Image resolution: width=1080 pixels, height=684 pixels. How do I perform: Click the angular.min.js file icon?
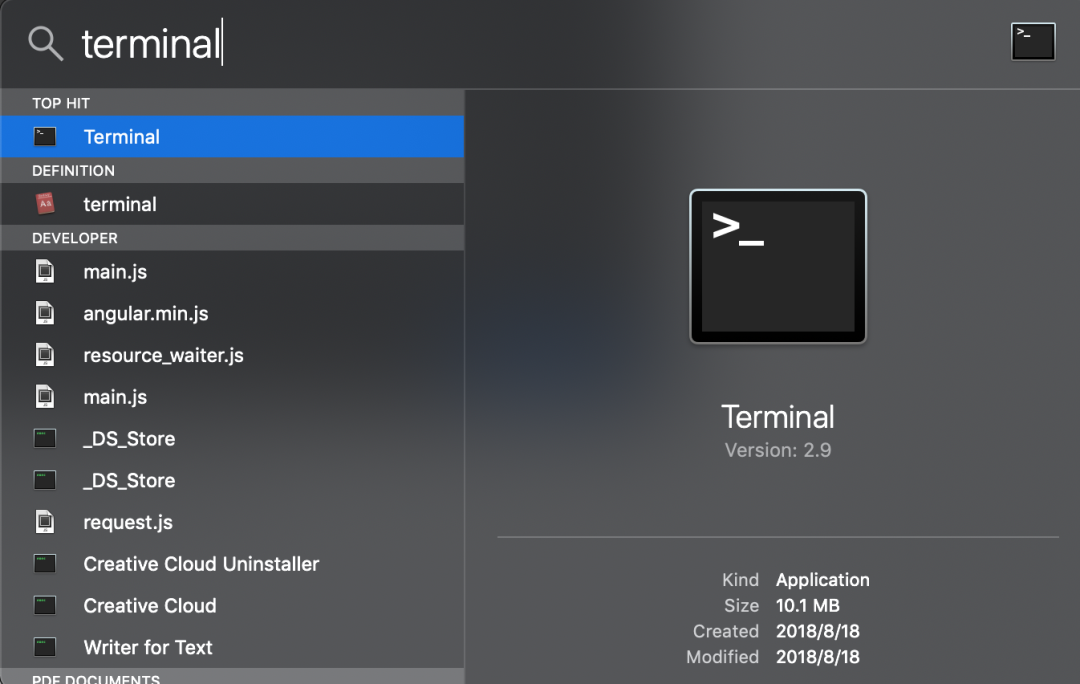pyautogui.click(x=45, y=313)
